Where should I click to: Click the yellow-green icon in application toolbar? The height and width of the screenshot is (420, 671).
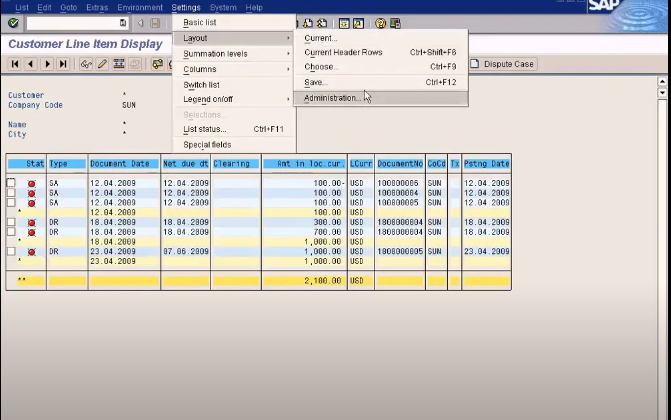[x=157, y=64]
